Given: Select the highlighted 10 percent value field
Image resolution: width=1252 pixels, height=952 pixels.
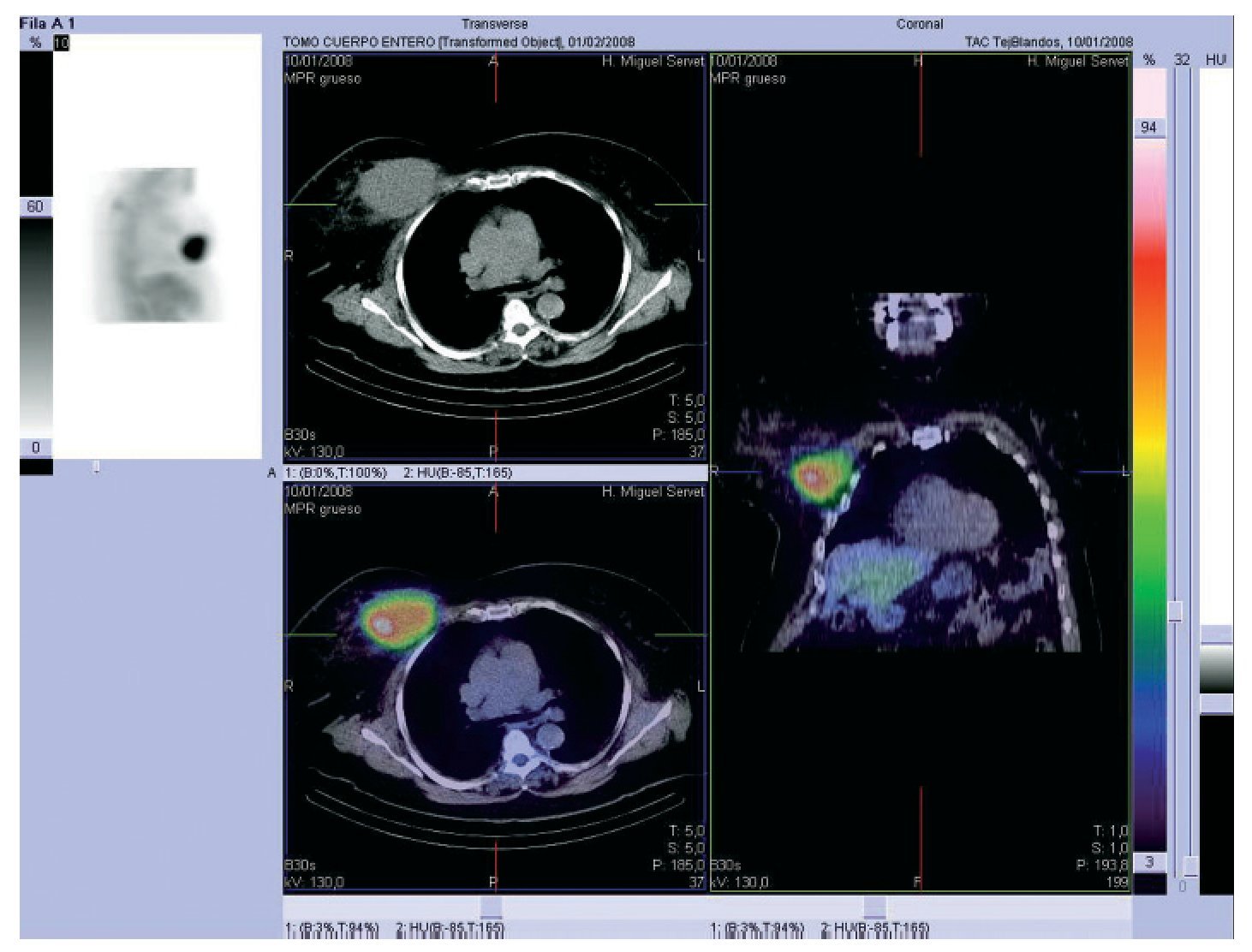Looking at the screenshot, I should click(61, 42).
